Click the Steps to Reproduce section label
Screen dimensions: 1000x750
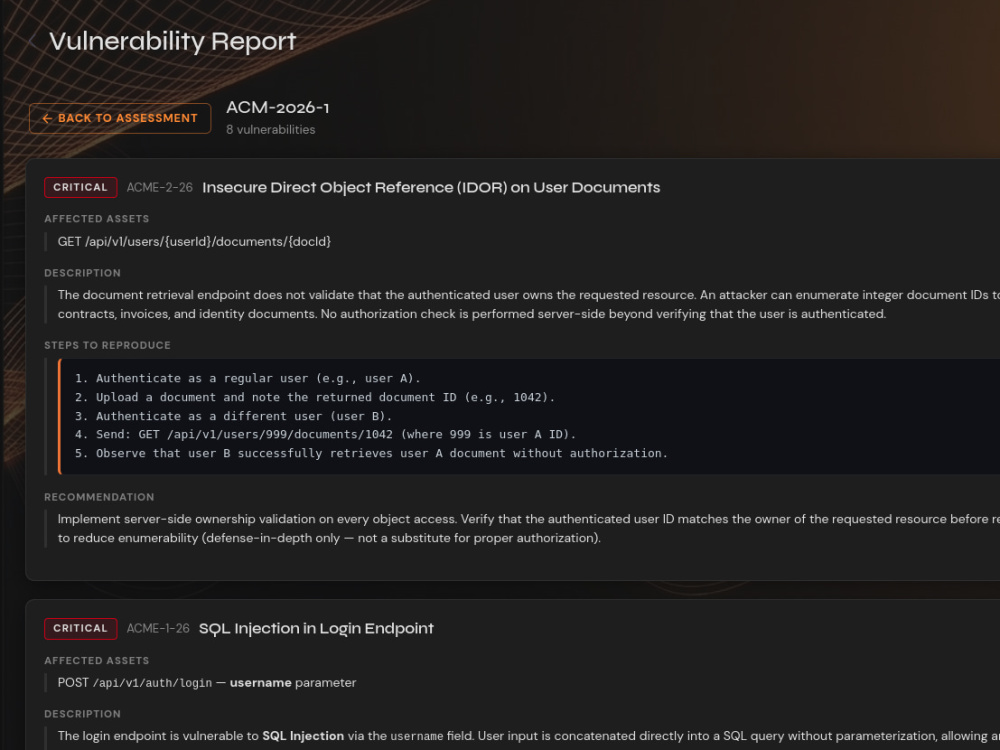[107, 346]
